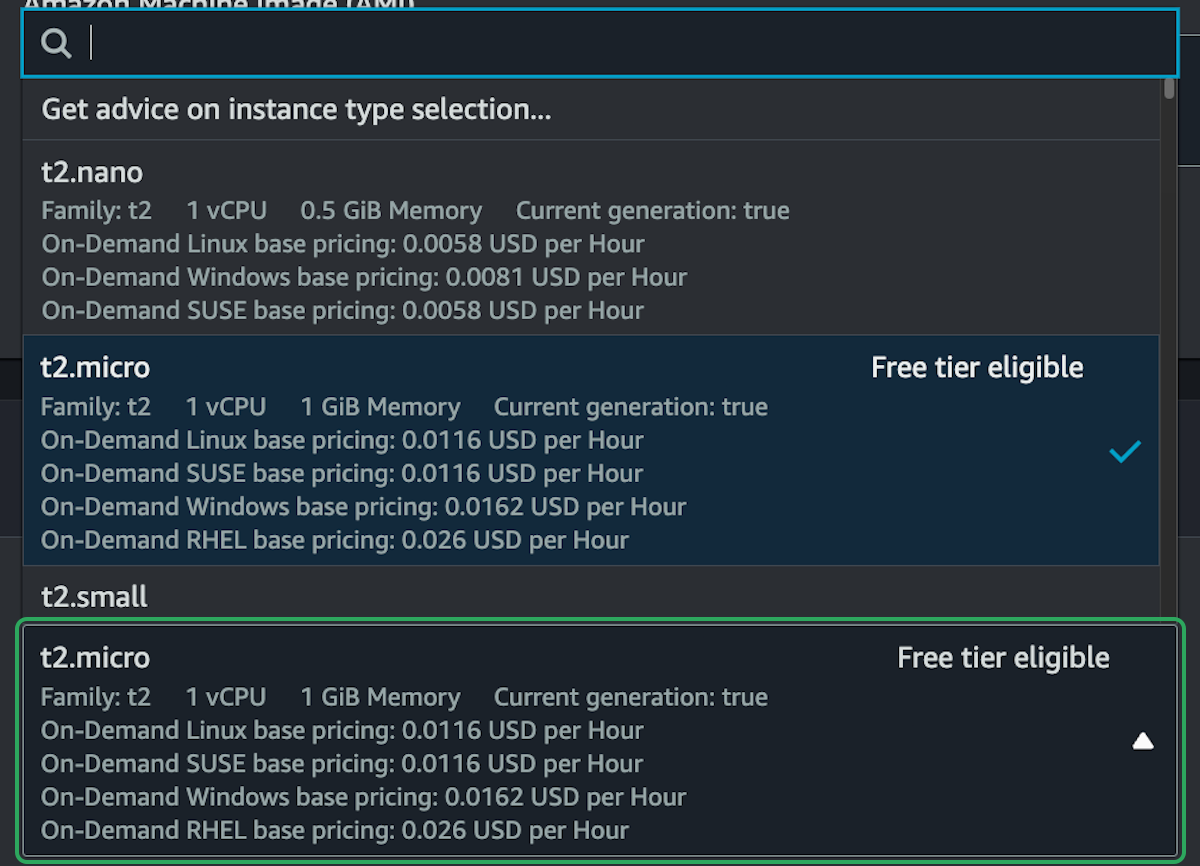Click the 0.5 GiB Memory text under t2.nano
The width and height of the screenshot is (1200, 866).
coord(391,211)
